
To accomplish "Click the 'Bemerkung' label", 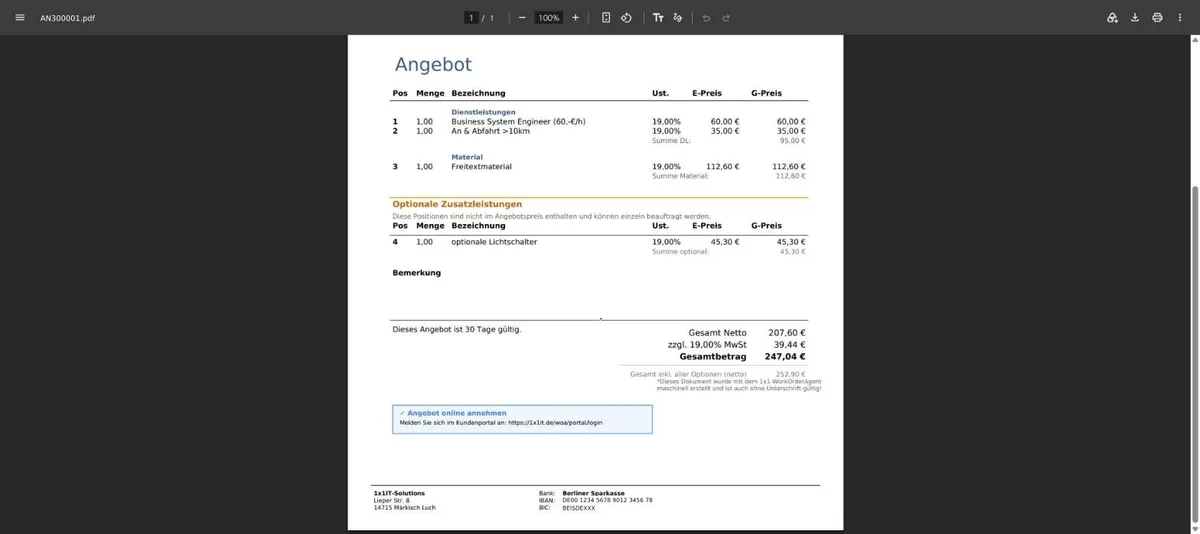I will (416, 272).
